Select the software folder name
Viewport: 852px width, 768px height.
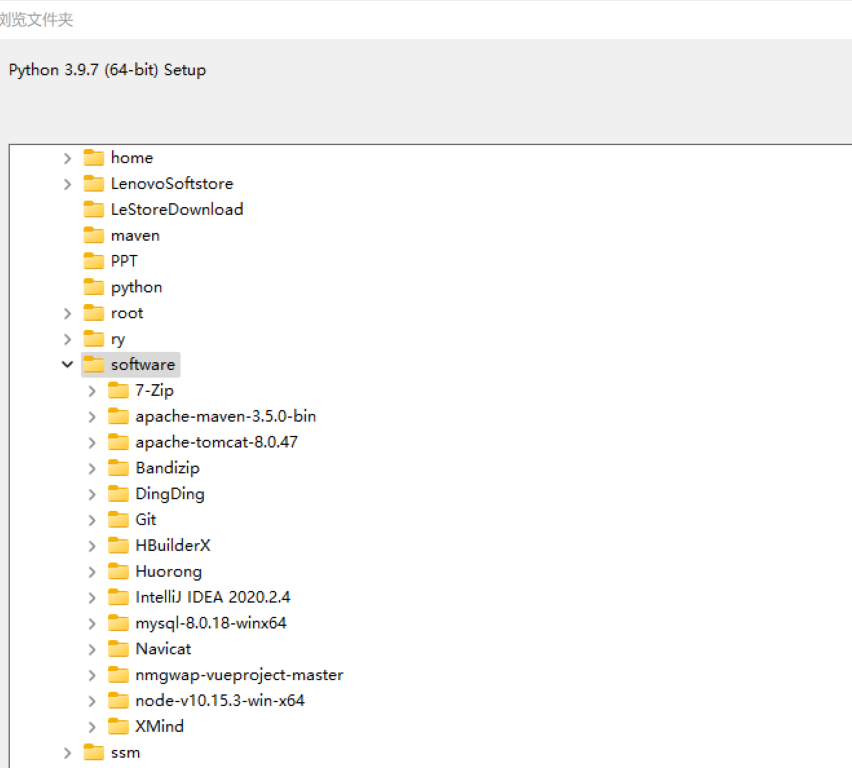(143, 365)
